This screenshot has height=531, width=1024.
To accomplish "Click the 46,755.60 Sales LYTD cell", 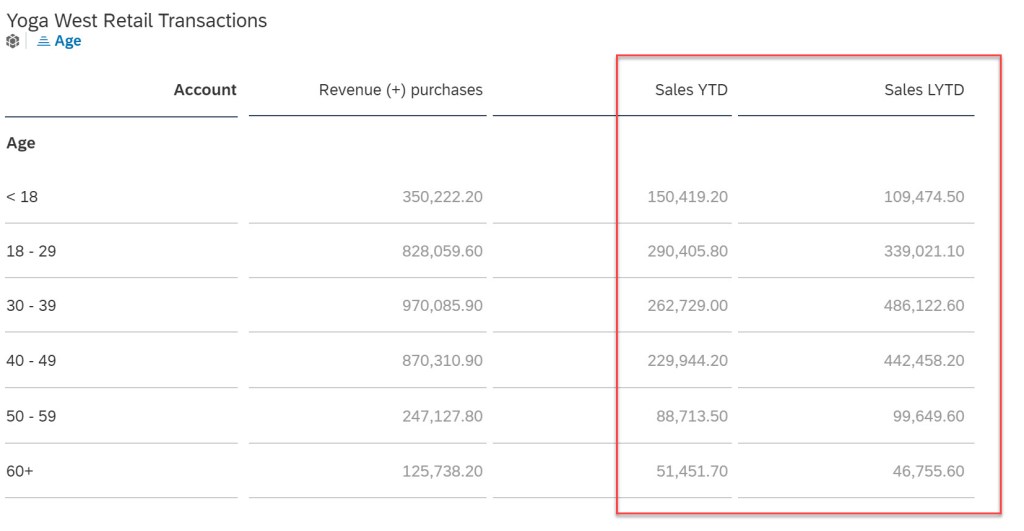I will (928, 470).
